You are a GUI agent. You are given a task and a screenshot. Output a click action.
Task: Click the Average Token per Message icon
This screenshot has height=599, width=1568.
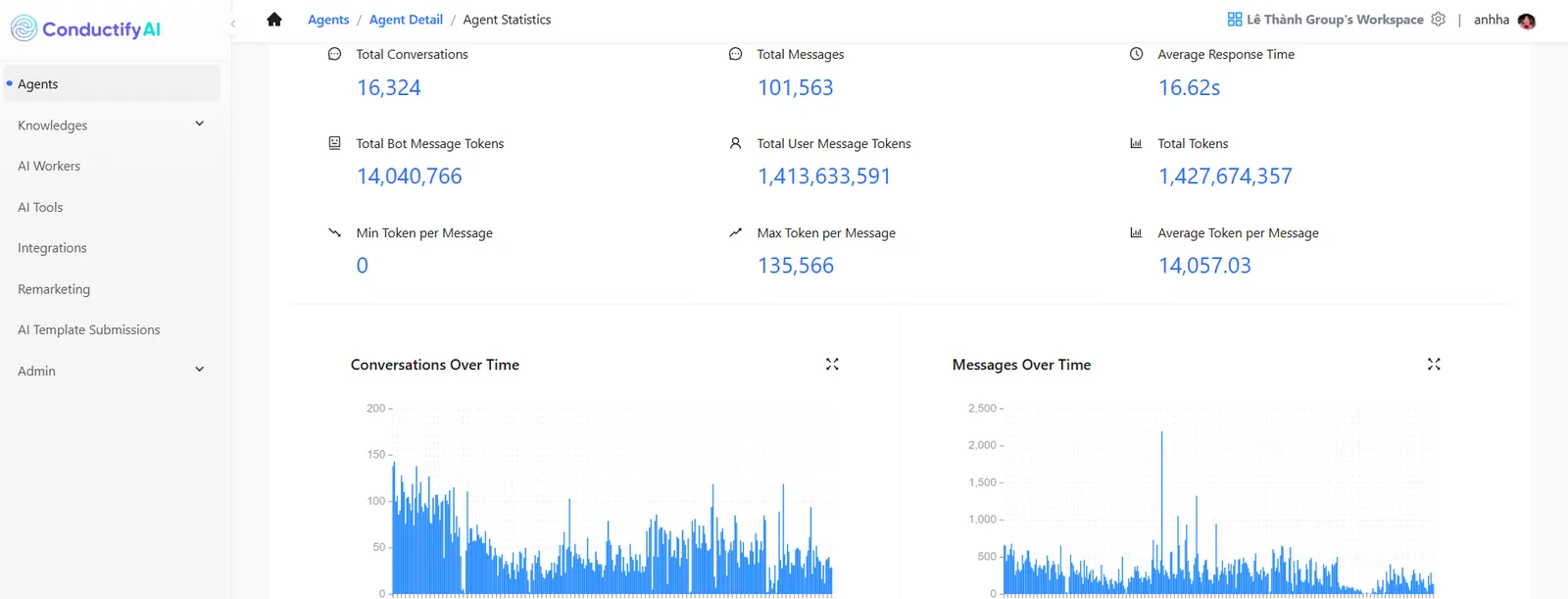(1136, 232)
